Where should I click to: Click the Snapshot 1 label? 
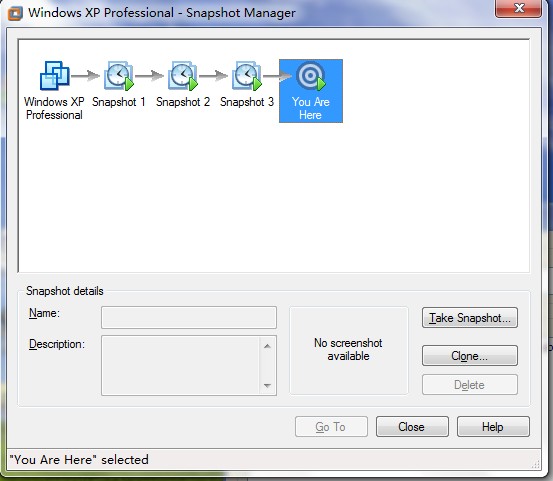click(118, 102)
